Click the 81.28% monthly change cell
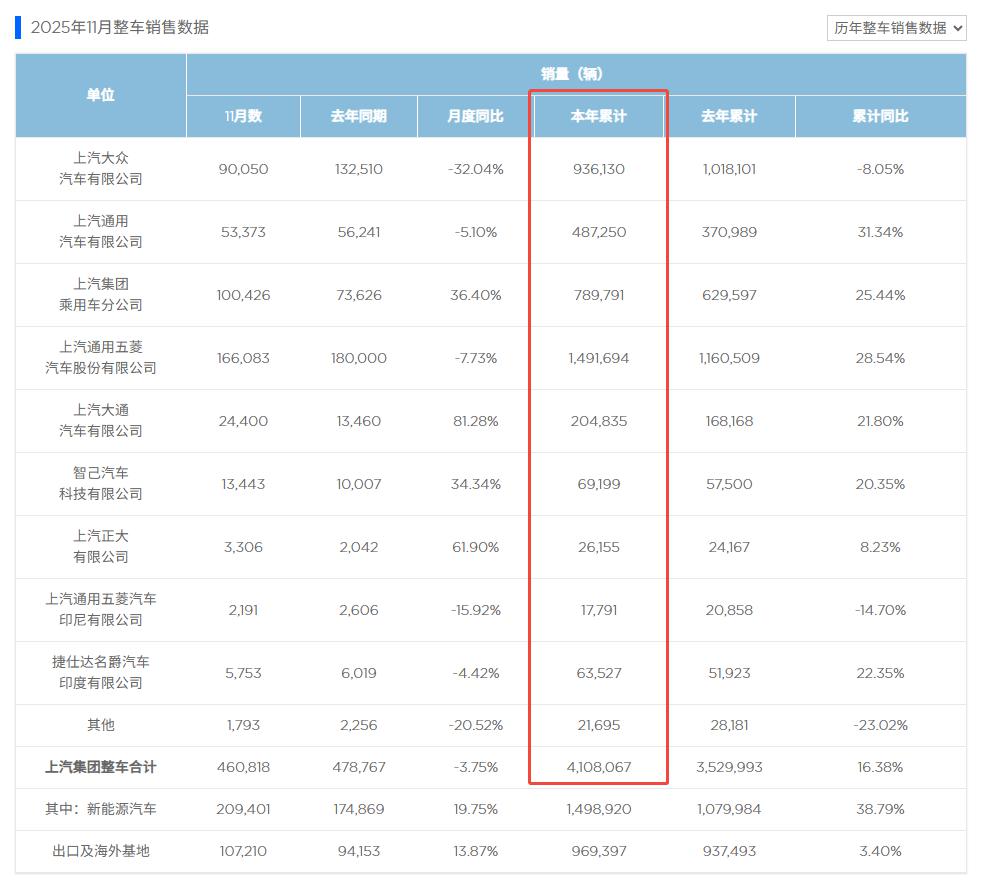The image size is (993, 889). pyautogui.click(x=475, y=421)
